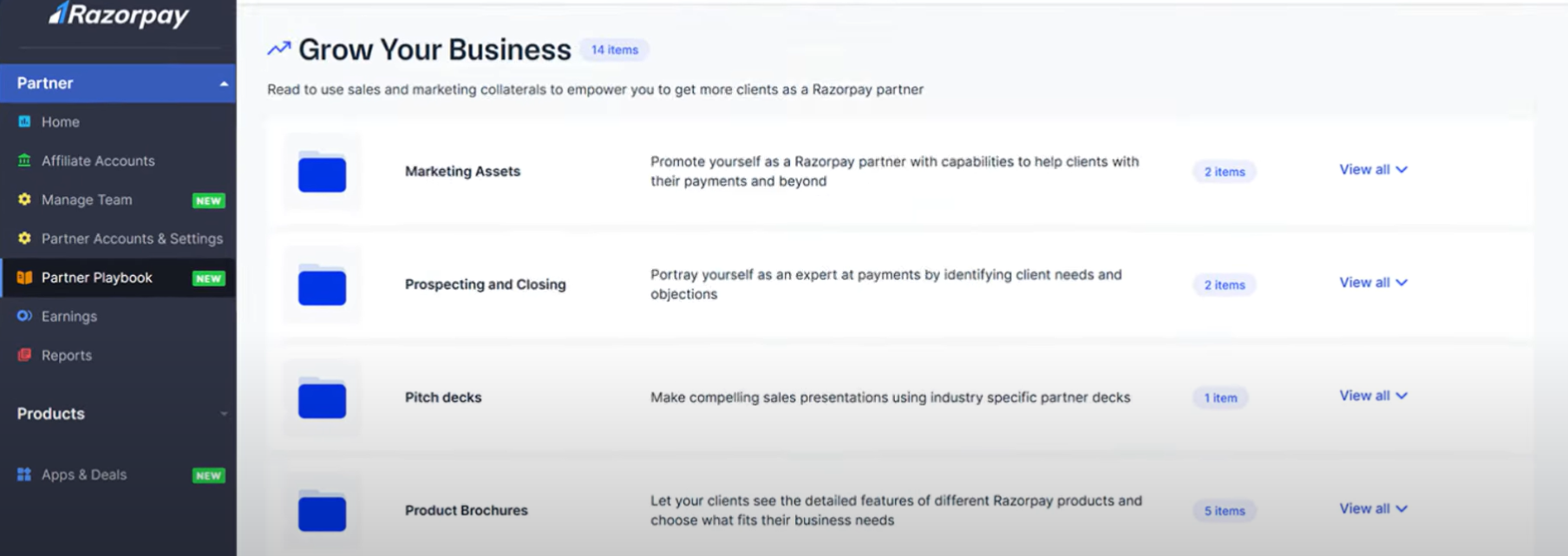Screen dimensions: 1568x556
Task: Click the Home icon in sidebar
Action: coord(24,122)
